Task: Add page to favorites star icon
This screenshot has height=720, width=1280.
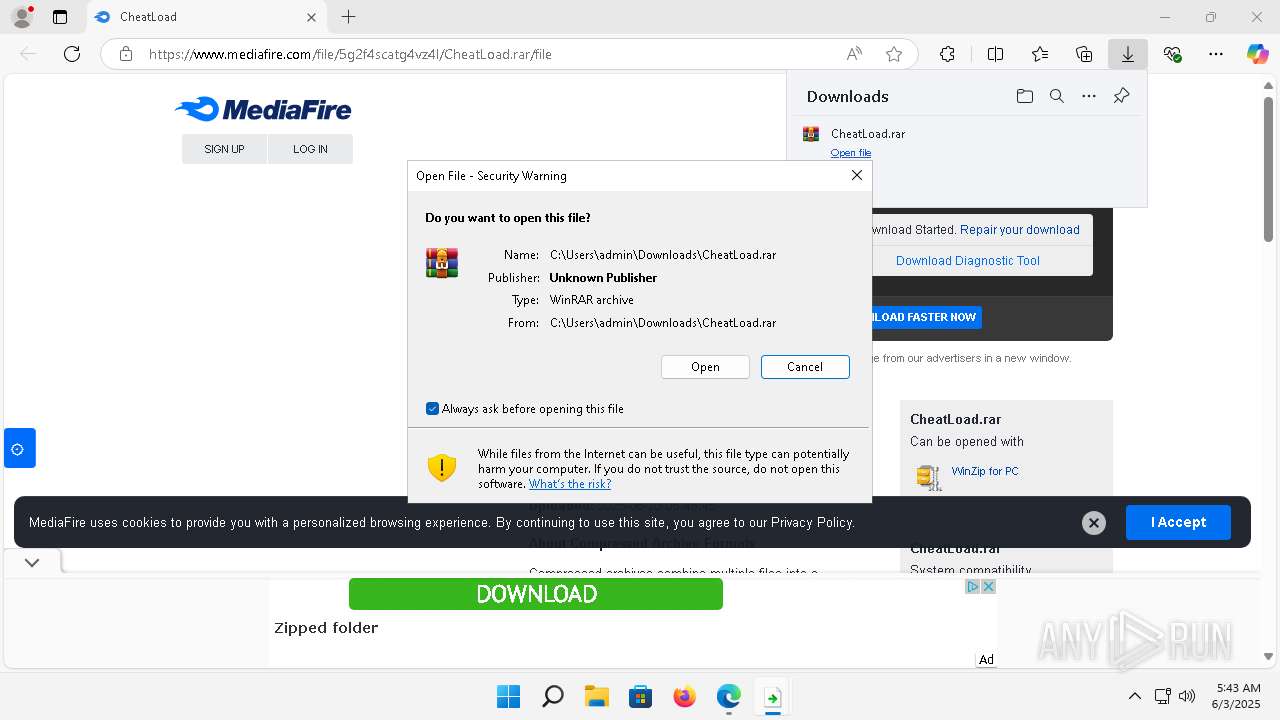Action: pyautogui.click(x=894, y=54)
